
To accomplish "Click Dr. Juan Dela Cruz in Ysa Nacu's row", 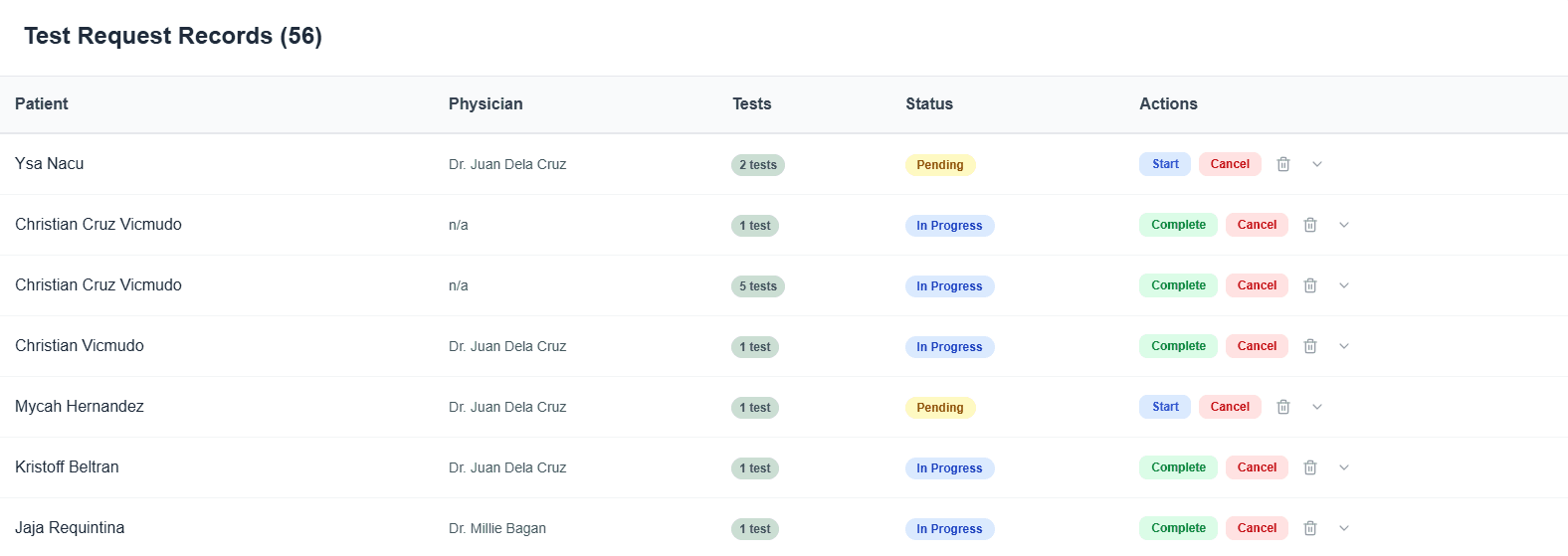I will tap(507, 164).
